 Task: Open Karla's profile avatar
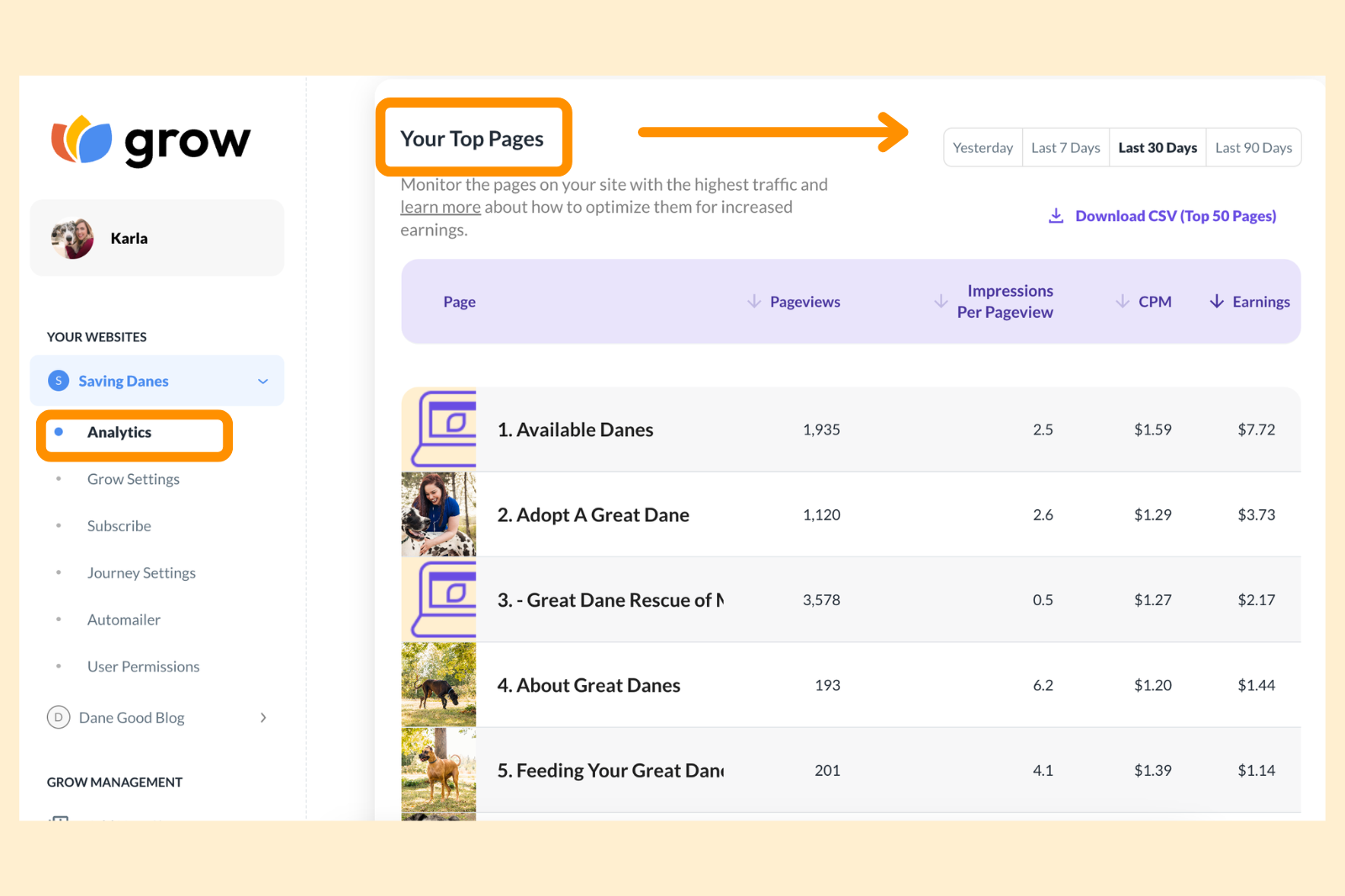(72, 237)
